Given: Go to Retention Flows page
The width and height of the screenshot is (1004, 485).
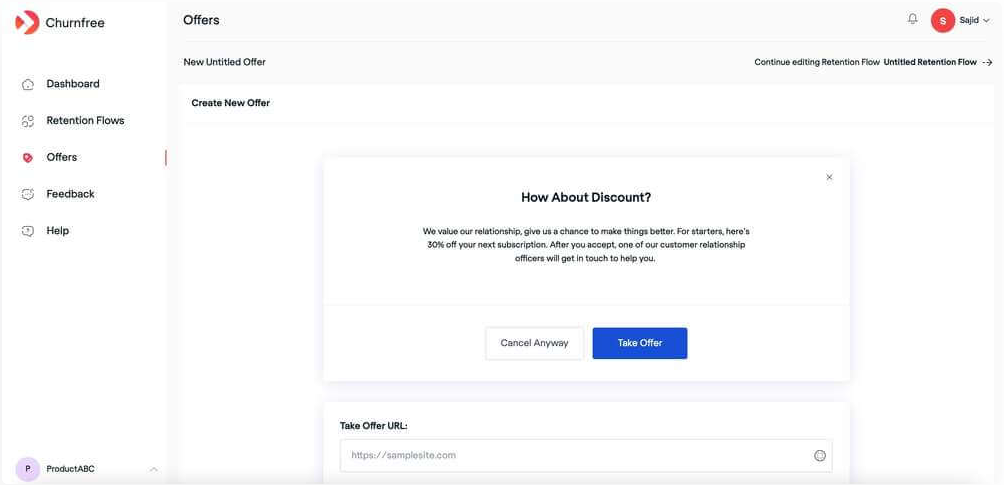Looking at the screenshot, I should [x=85, y=121].
